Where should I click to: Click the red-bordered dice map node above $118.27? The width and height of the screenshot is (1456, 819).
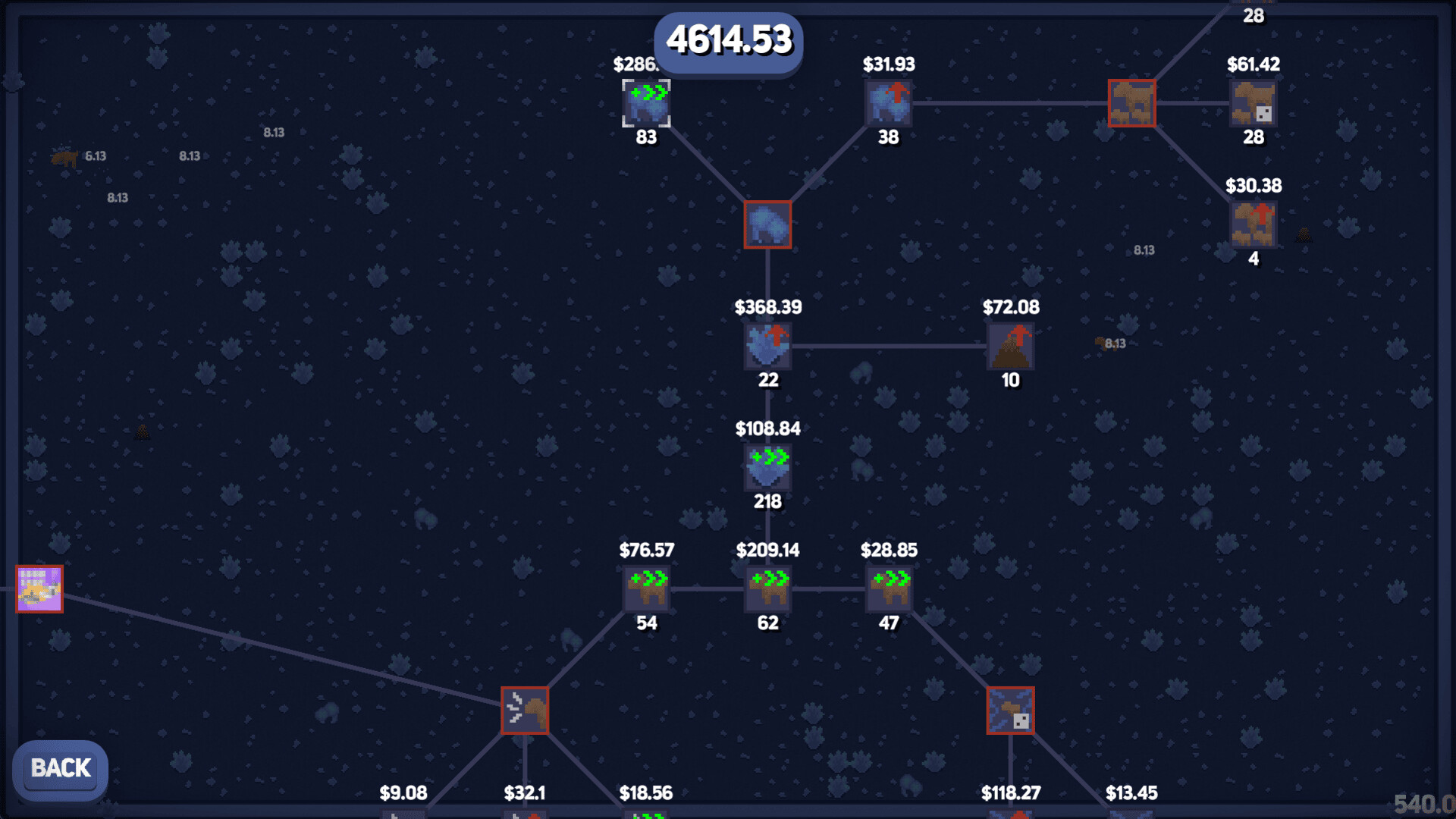click(x=1010, y=711)
